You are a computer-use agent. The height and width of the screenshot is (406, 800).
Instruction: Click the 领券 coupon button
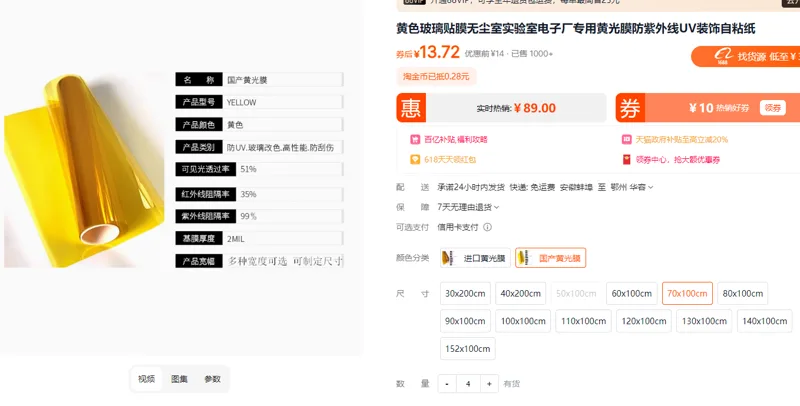(772, 108)
